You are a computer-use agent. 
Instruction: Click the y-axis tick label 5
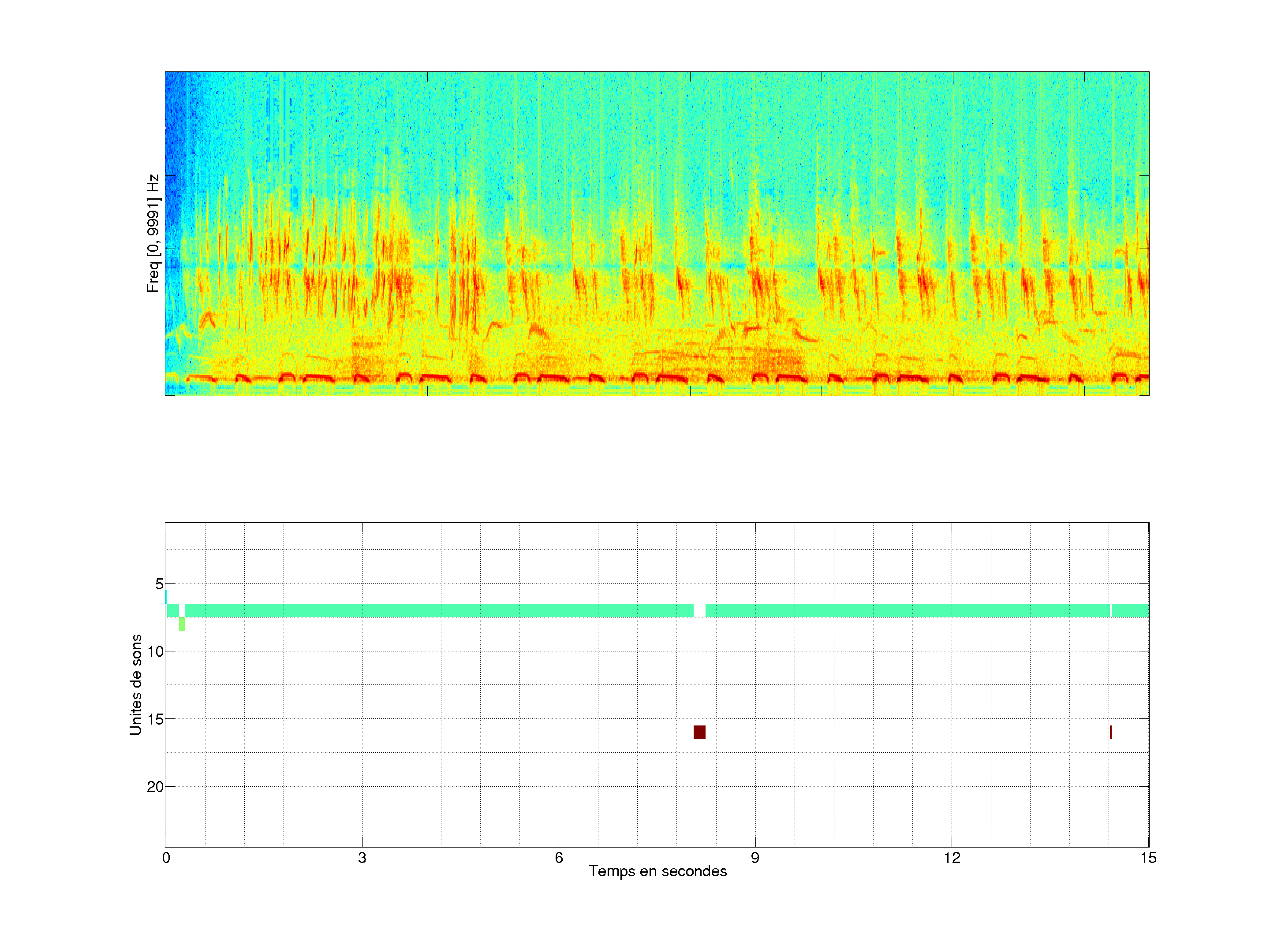(x=159, y=584)
